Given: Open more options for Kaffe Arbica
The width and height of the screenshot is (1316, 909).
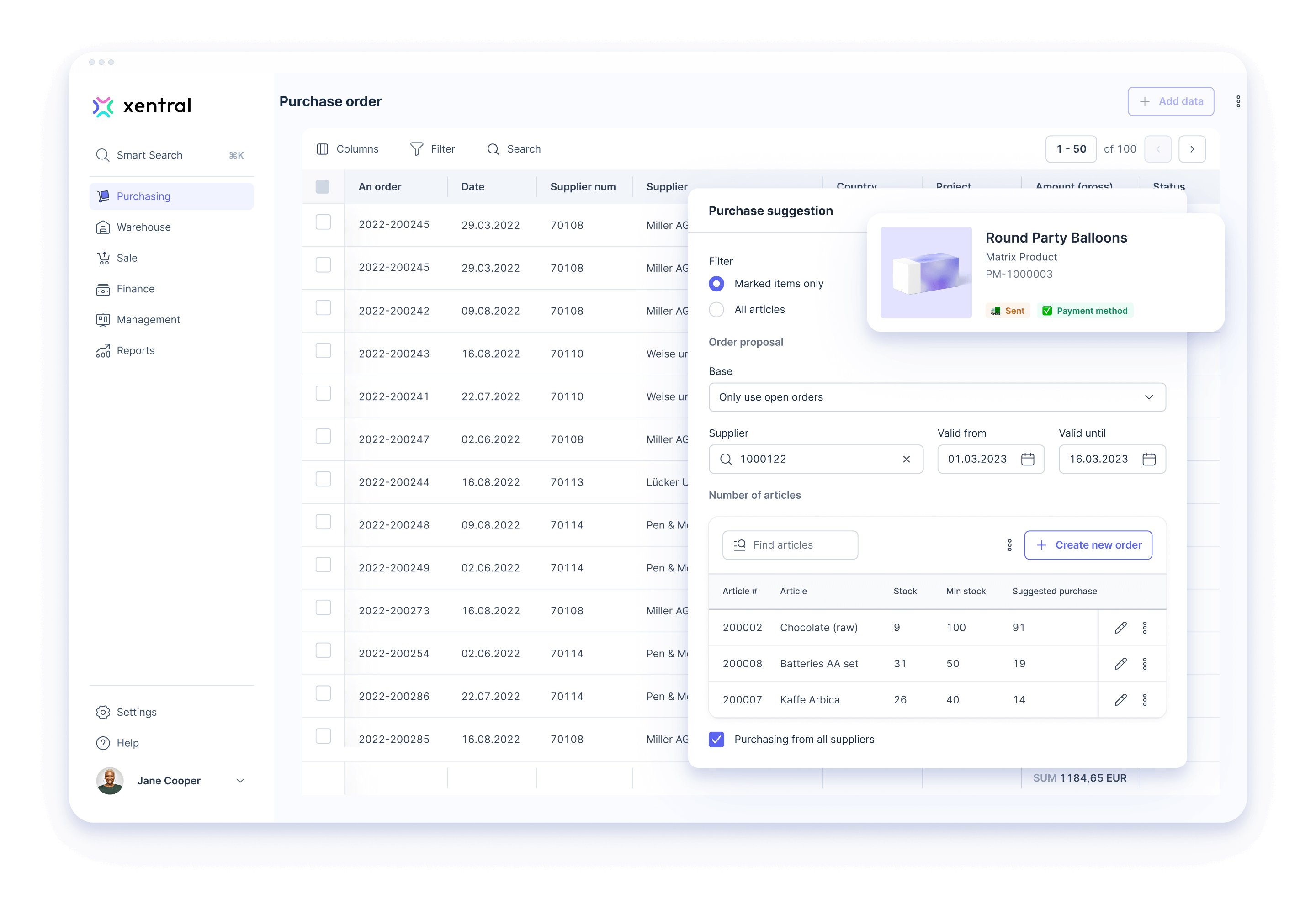Looking at the screenshot, I should coord(1144,699).
